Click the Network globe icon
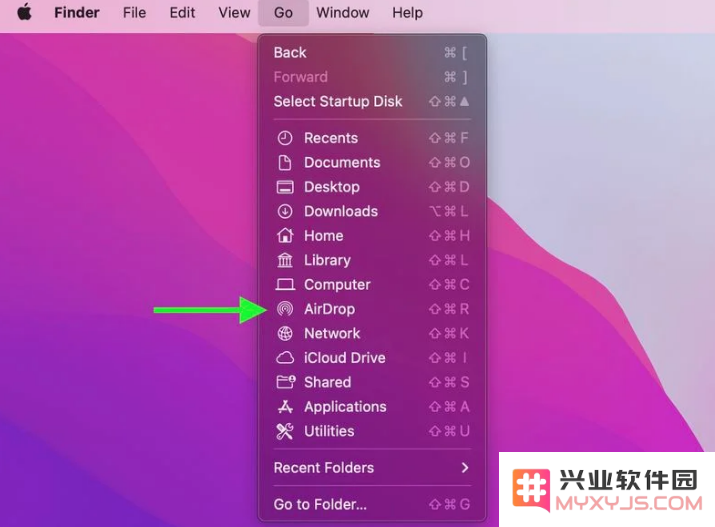 click(x=285, y=333)
